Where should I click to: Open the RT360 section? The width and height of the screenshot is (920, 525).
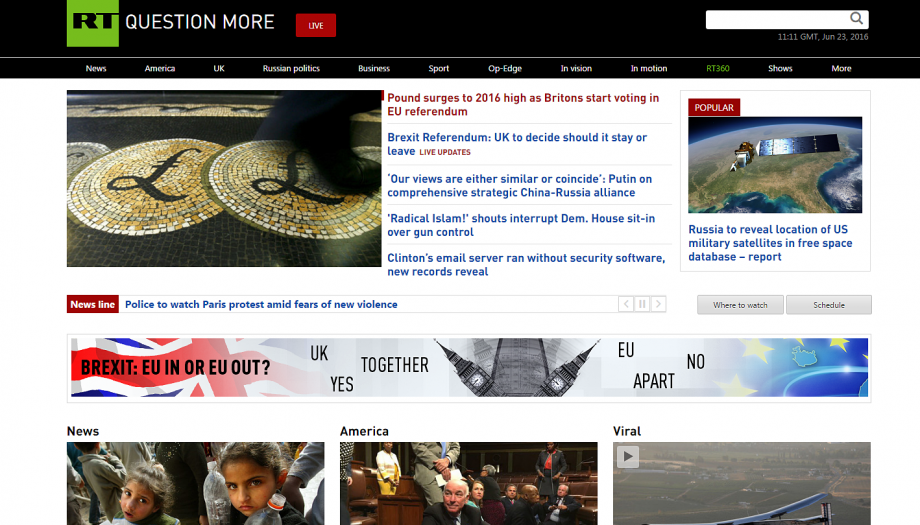coord(718,68)
